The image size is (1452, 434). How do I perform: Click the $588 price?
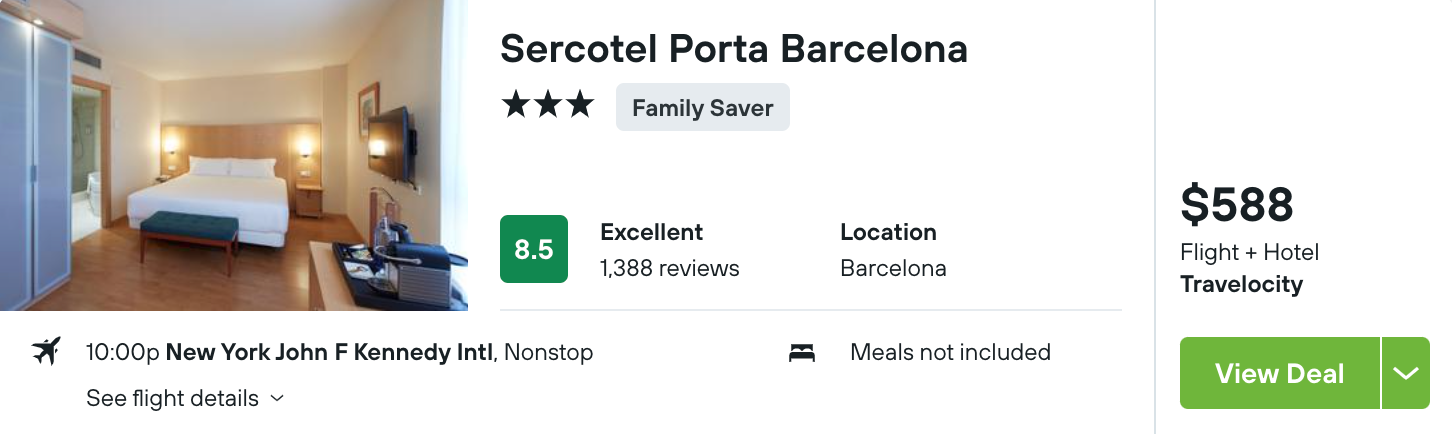(x=1237, y=205)
